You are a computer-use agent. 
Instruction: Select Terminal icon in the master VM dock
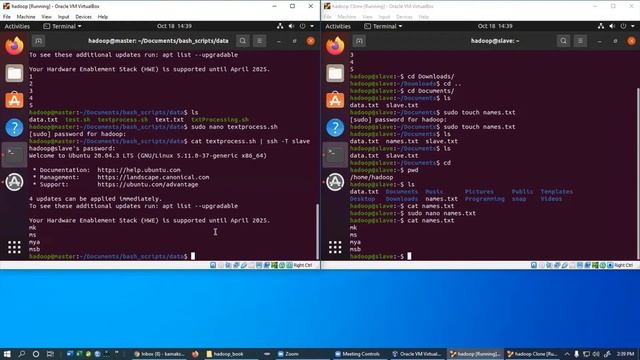tap(14, 154)
